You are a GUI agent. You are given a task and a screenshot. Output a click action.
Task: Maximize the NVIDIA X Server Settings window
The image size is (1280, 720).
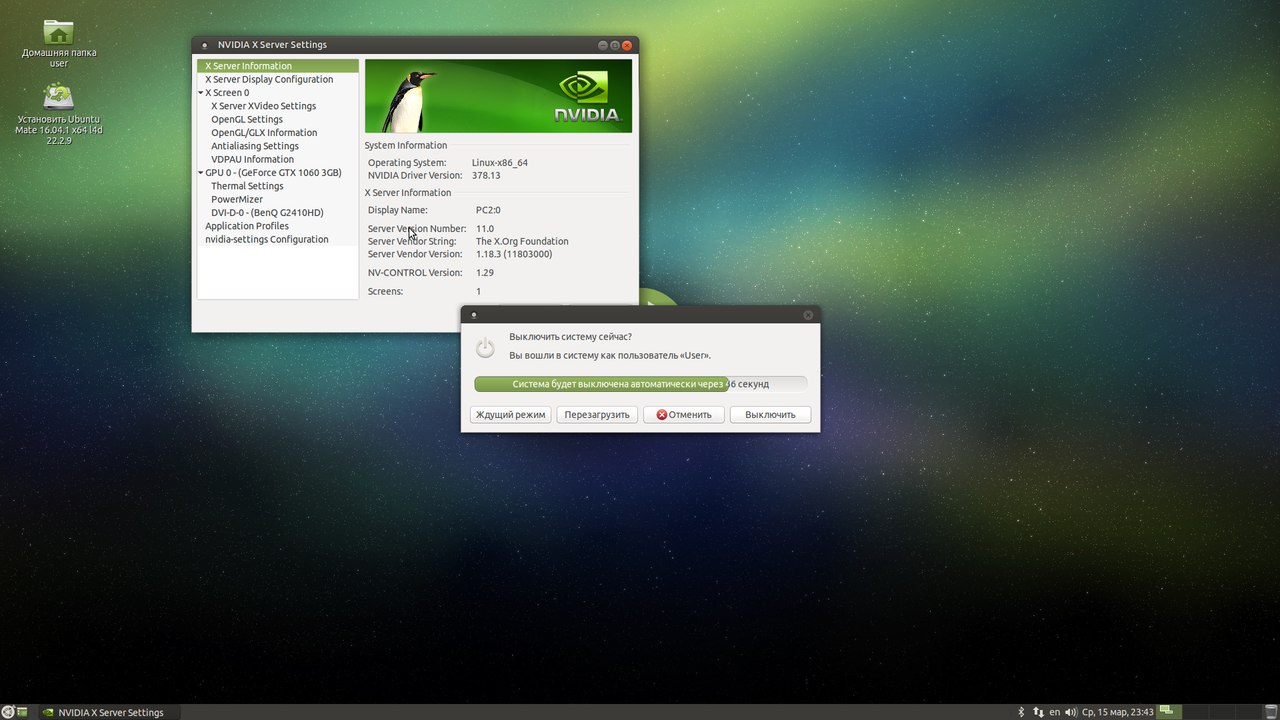pyautogui.click(x=615, y=45)
